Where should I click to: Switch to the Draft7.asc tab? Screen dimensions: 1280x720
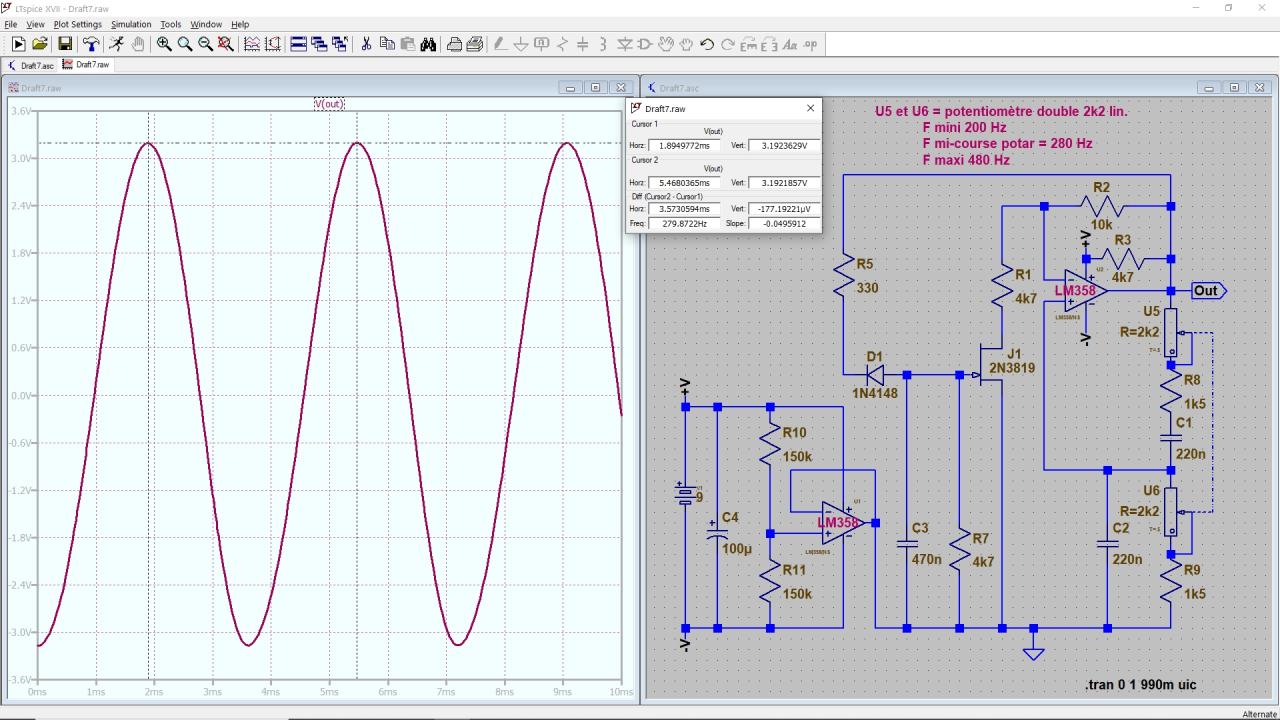click(x=31, y=65)
